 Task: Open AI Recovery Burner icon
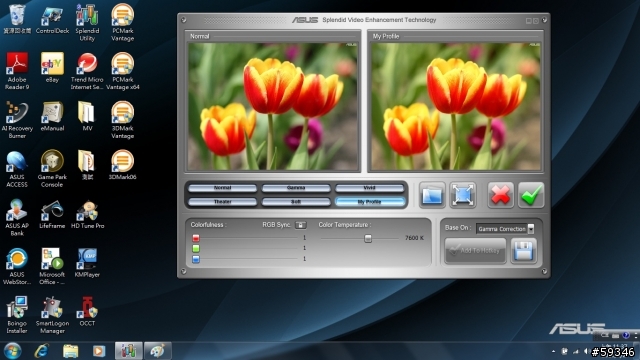click(17, 120)
